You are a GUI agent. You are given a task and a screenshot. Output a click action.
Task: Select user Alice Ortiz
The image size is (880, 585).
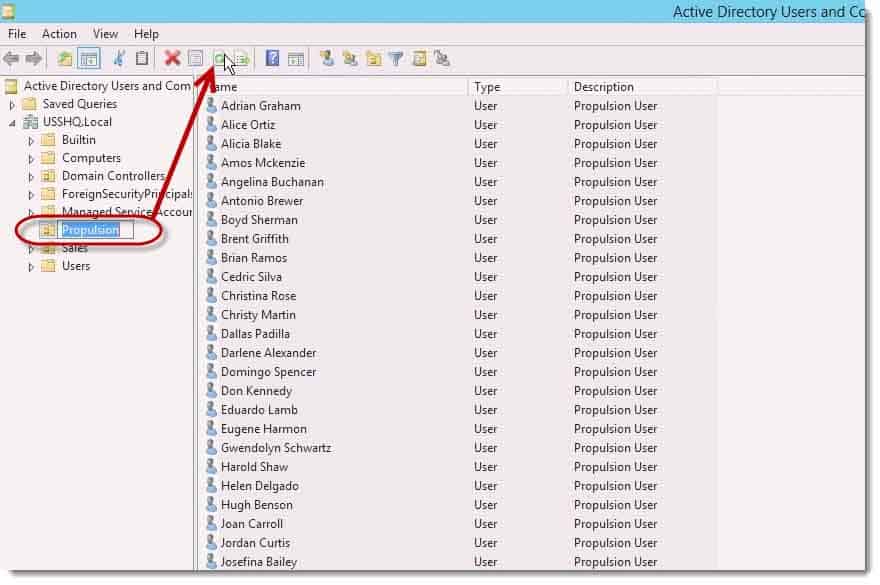[248, 125]
